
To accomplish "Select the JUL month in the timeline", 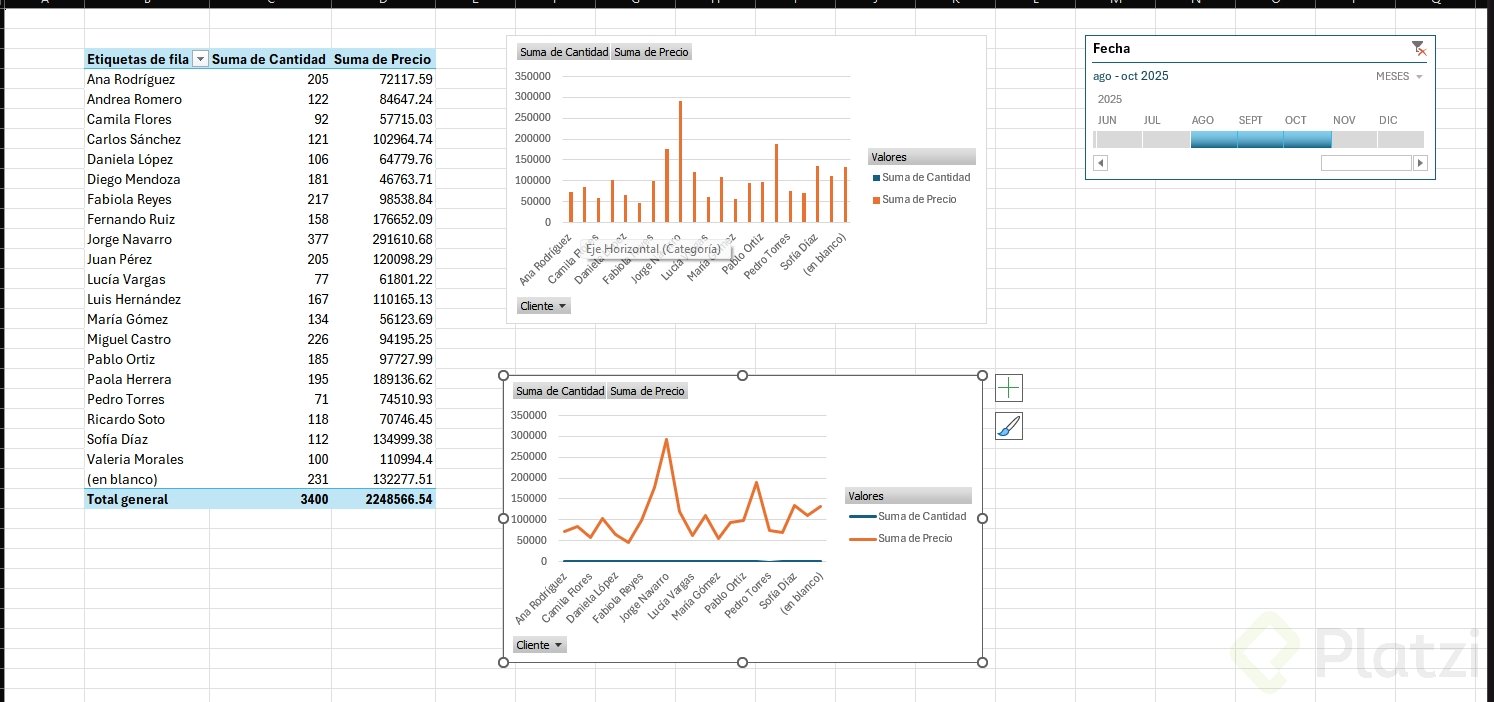I will (x=1166, y=139).
